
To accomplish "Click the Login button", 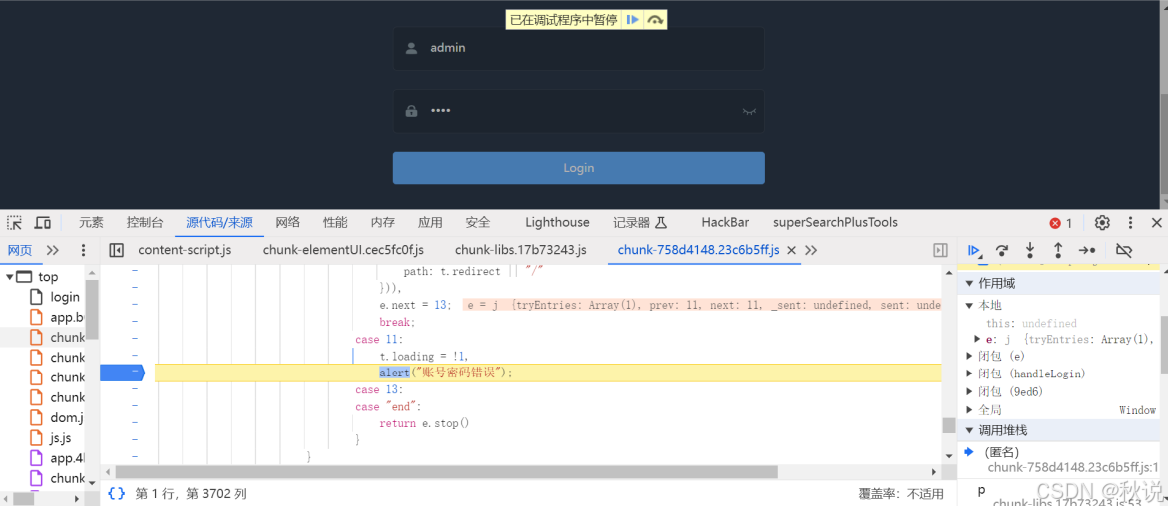I will coord(579,168).
